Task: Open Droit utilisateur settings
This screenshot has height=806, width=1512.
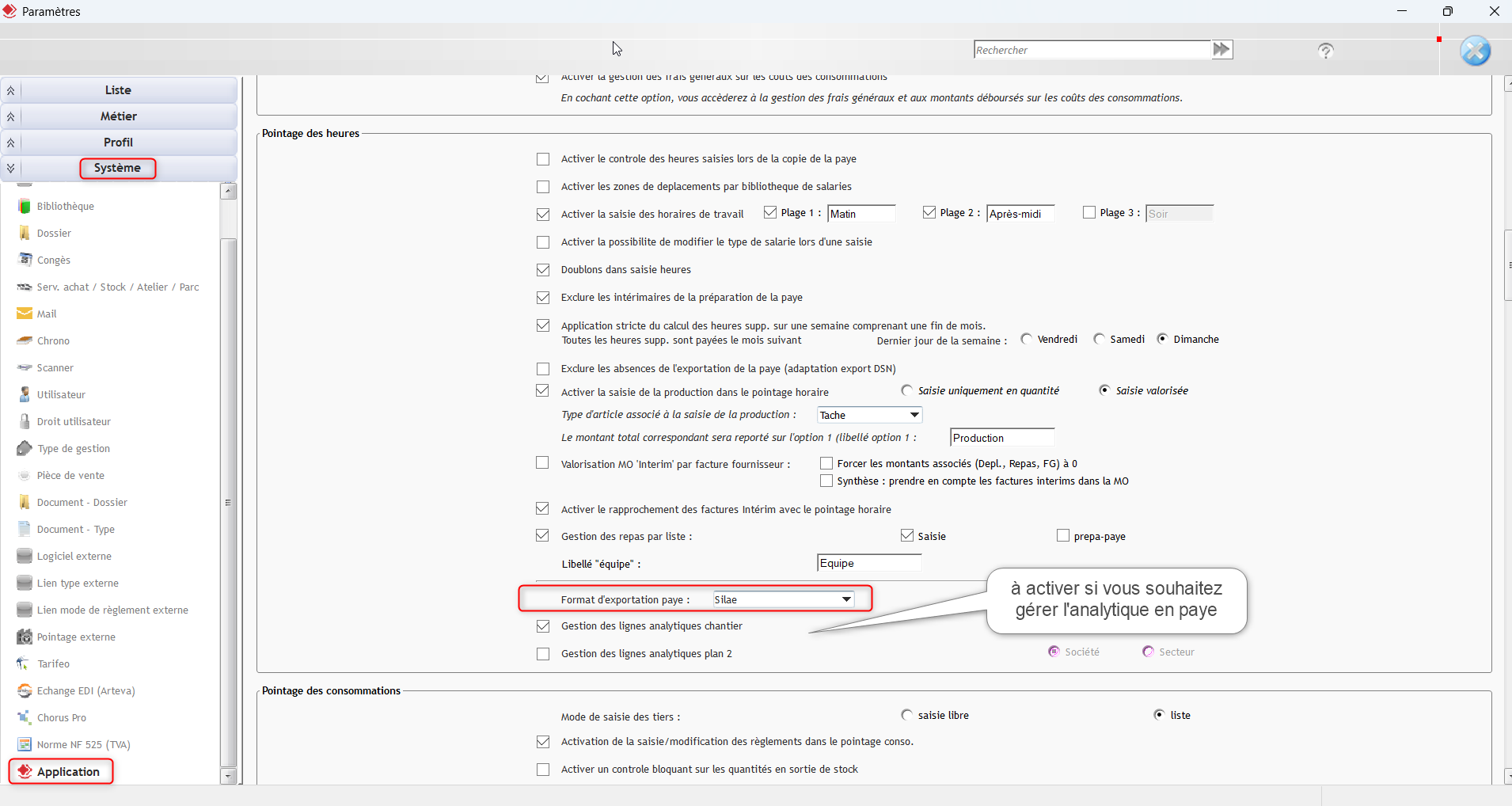Action: (74, 422)
